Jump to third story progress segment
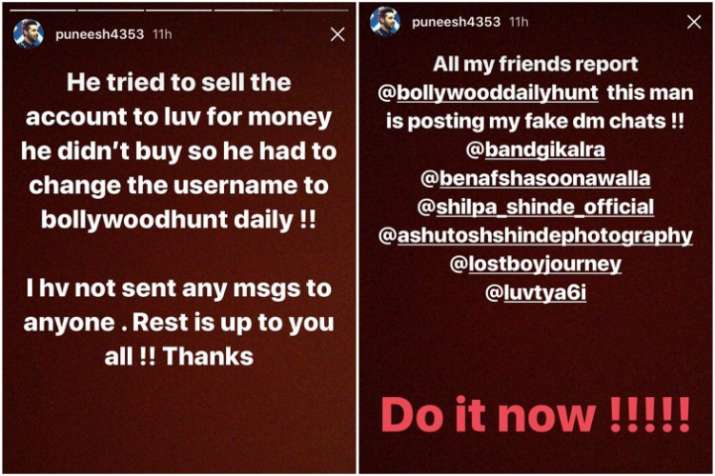The width and height of the screenshot is (715, 476). (x=179, y=10)
